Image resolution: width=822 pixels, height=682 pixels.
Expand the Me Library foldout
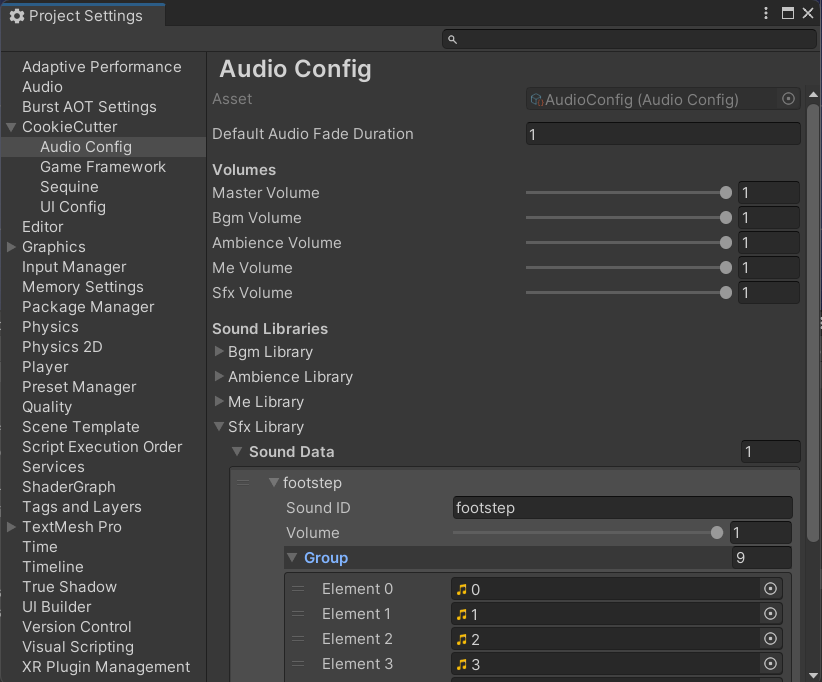pos(219,401)
